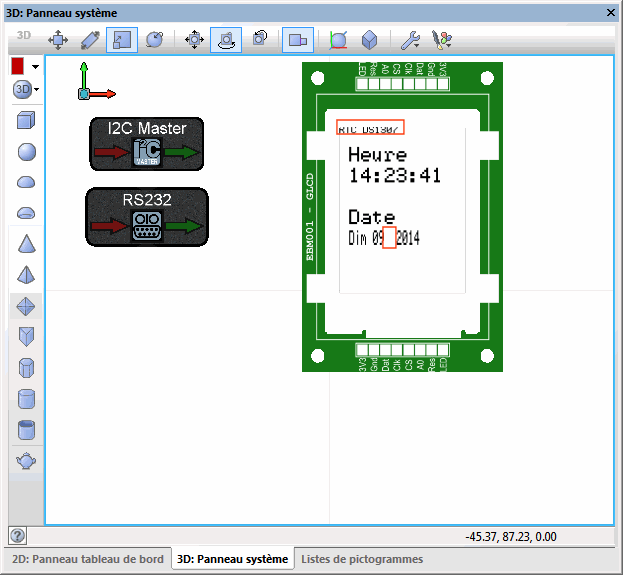Expand the 3D mode dropdown arrow
Screen dimensions: 623x575
click(x=37, y=89)
